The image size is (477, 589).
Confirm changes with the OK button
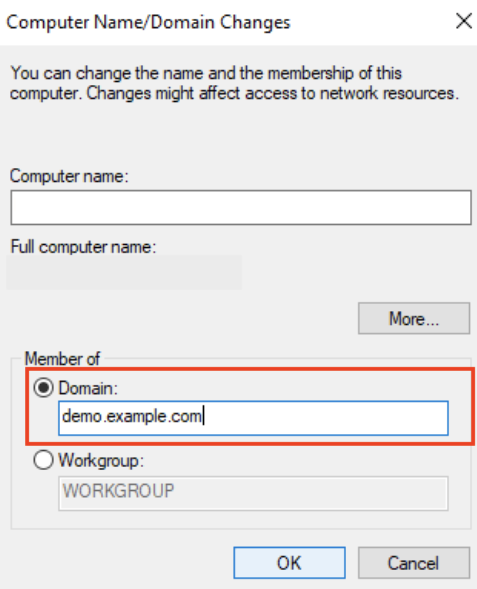tap(289, 563)
